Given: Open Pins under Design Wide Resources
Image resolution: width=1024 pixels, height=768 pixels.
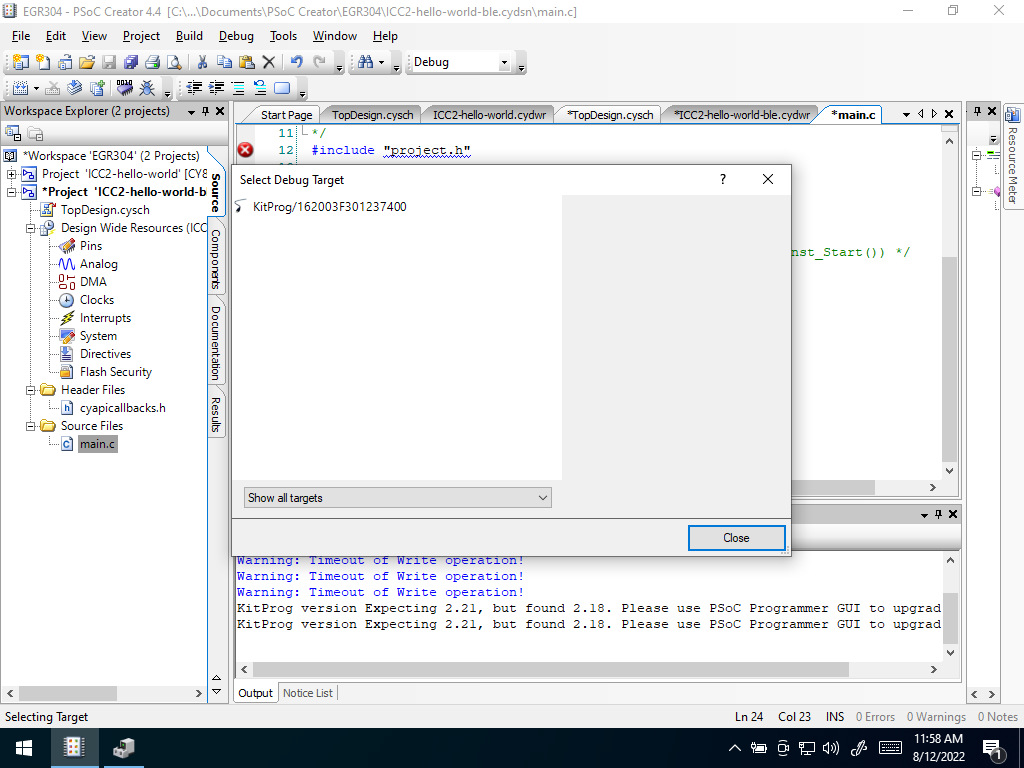Looking at the screenshot, I should point(91,246).
